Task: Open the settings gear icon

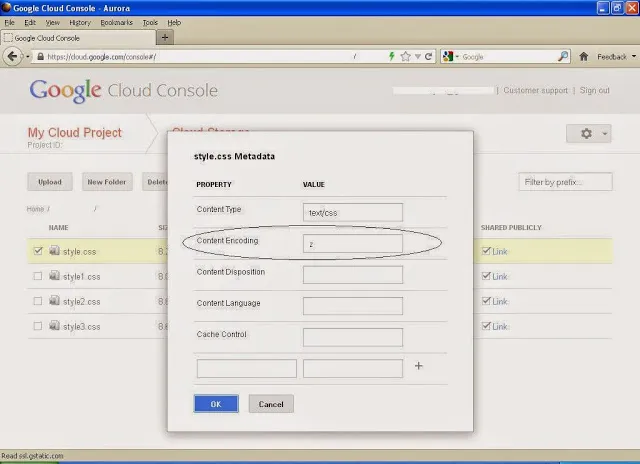Action: pyautogui.click(x=586, y=133)
